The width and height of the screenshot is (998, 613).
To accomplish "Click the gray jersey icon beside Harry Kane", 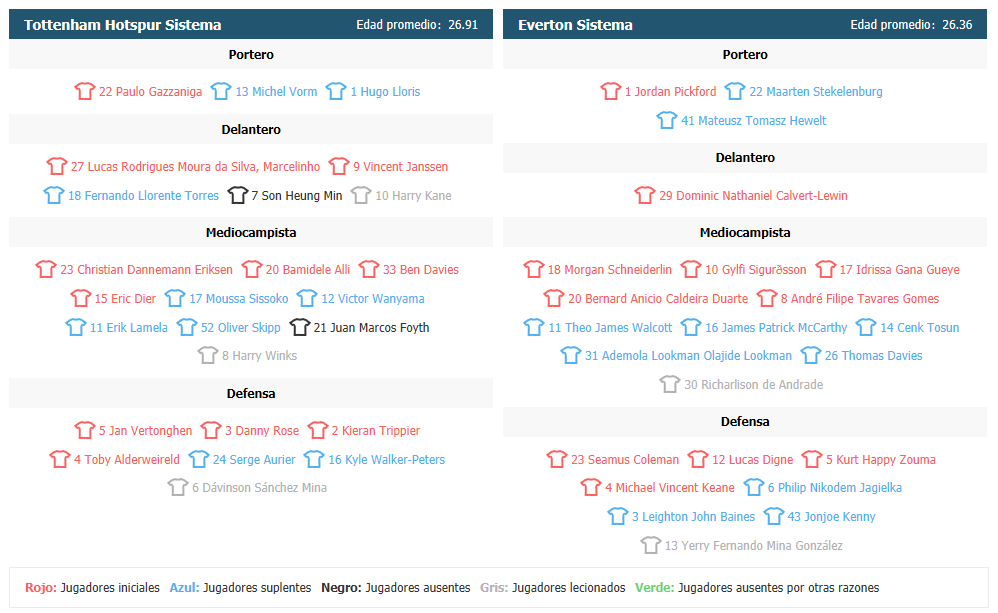I will (x=361, y=195).
